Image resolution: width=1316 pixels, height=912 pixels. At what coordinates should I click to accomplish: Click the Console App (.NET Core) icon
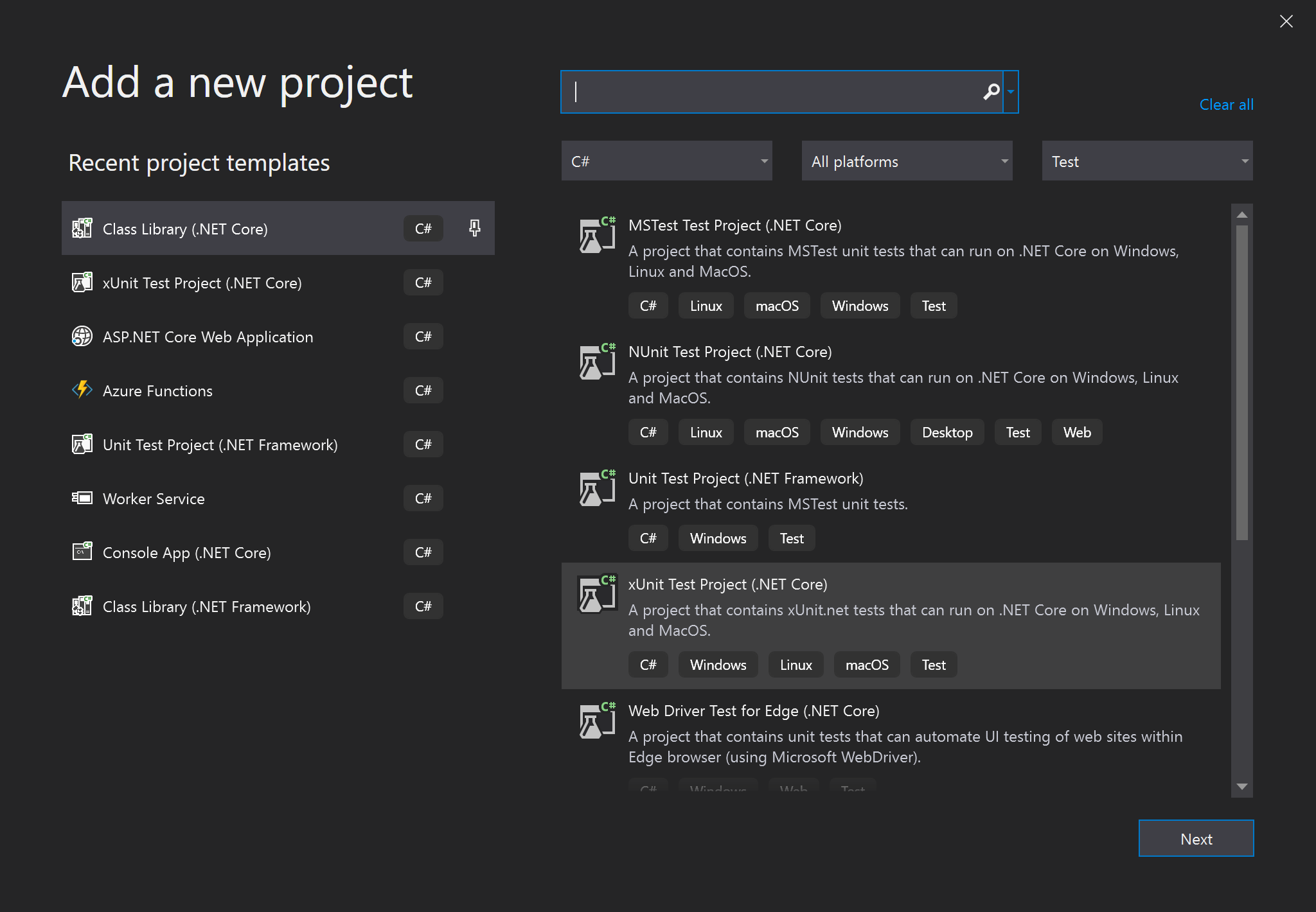(82, 552)
